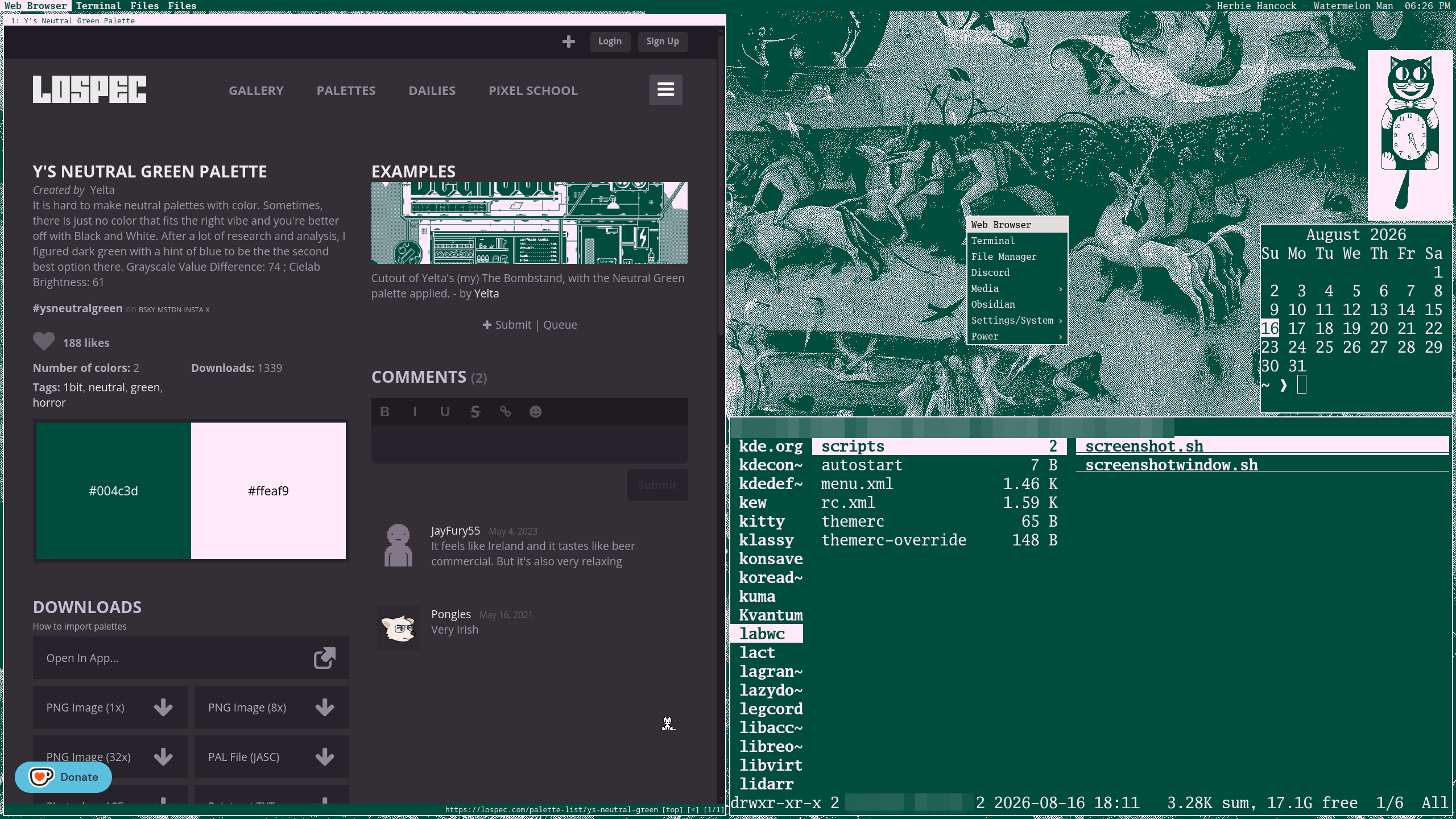1456x819 pixels.
Task: Click date 16 in the August calendar
Action: pyautogui.click(x=1270, y=328)
